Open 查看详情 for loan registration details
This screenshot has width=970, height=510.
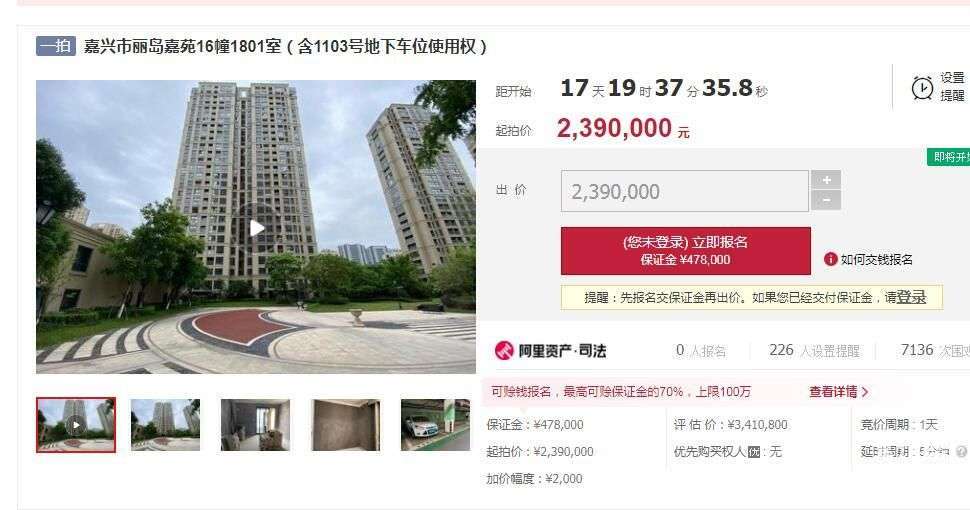tap(838, 392)
